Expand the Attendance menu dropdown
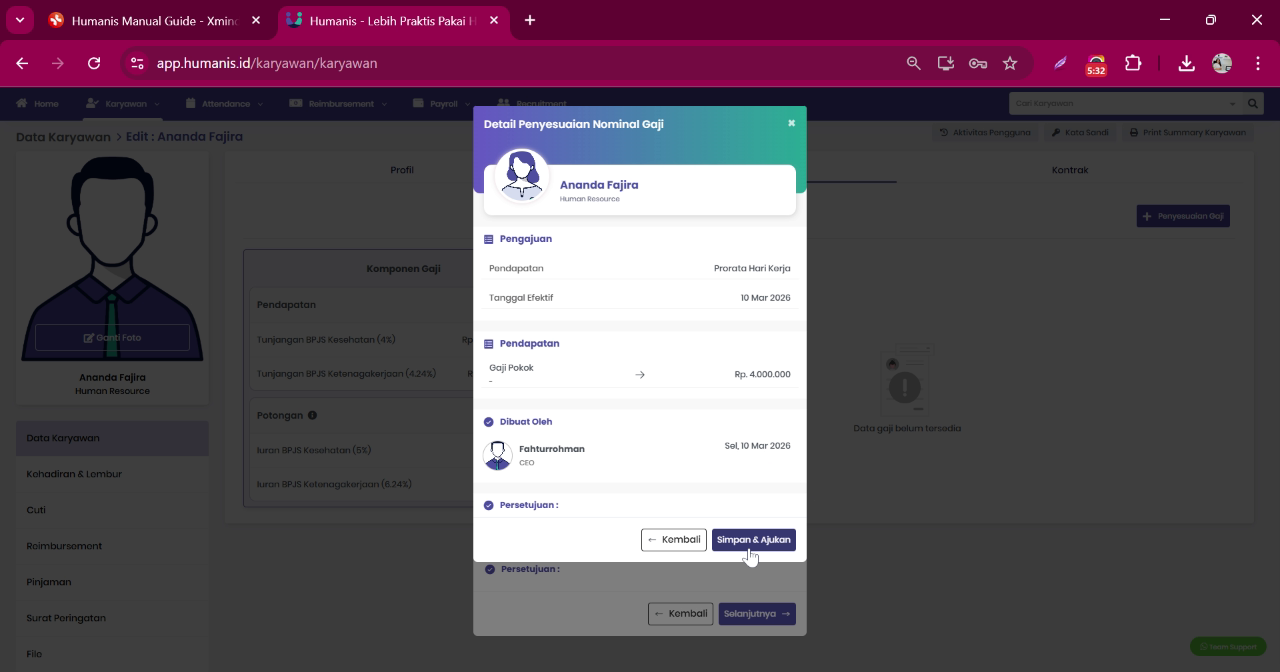This screenshot has width=1280, height=672. tap(224, 103)
